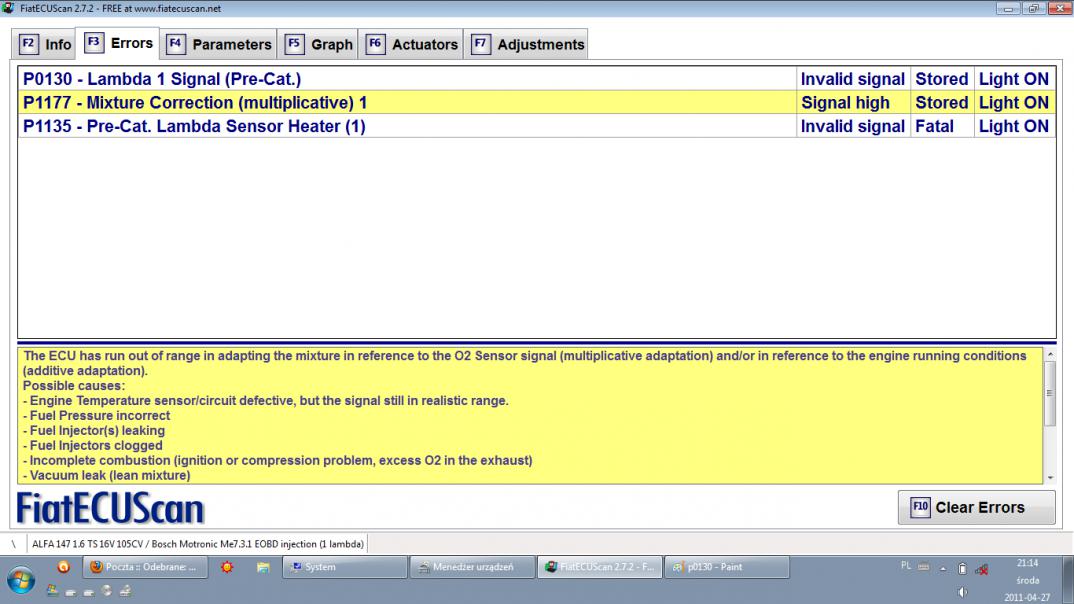This screenshot has height=604, width=1074.
Task: Select error P1135 Lambda Sensor Heater row
Action: [x=537, y=126]
